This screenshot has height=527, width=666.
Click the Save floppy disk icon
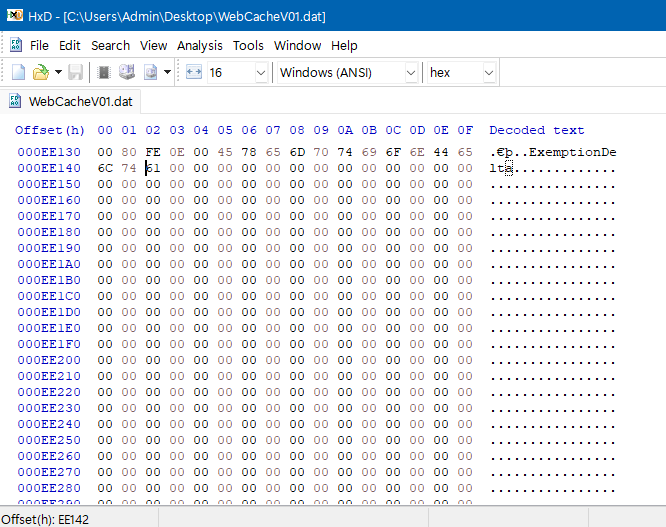pyautogui.click(x=76, y=72)
